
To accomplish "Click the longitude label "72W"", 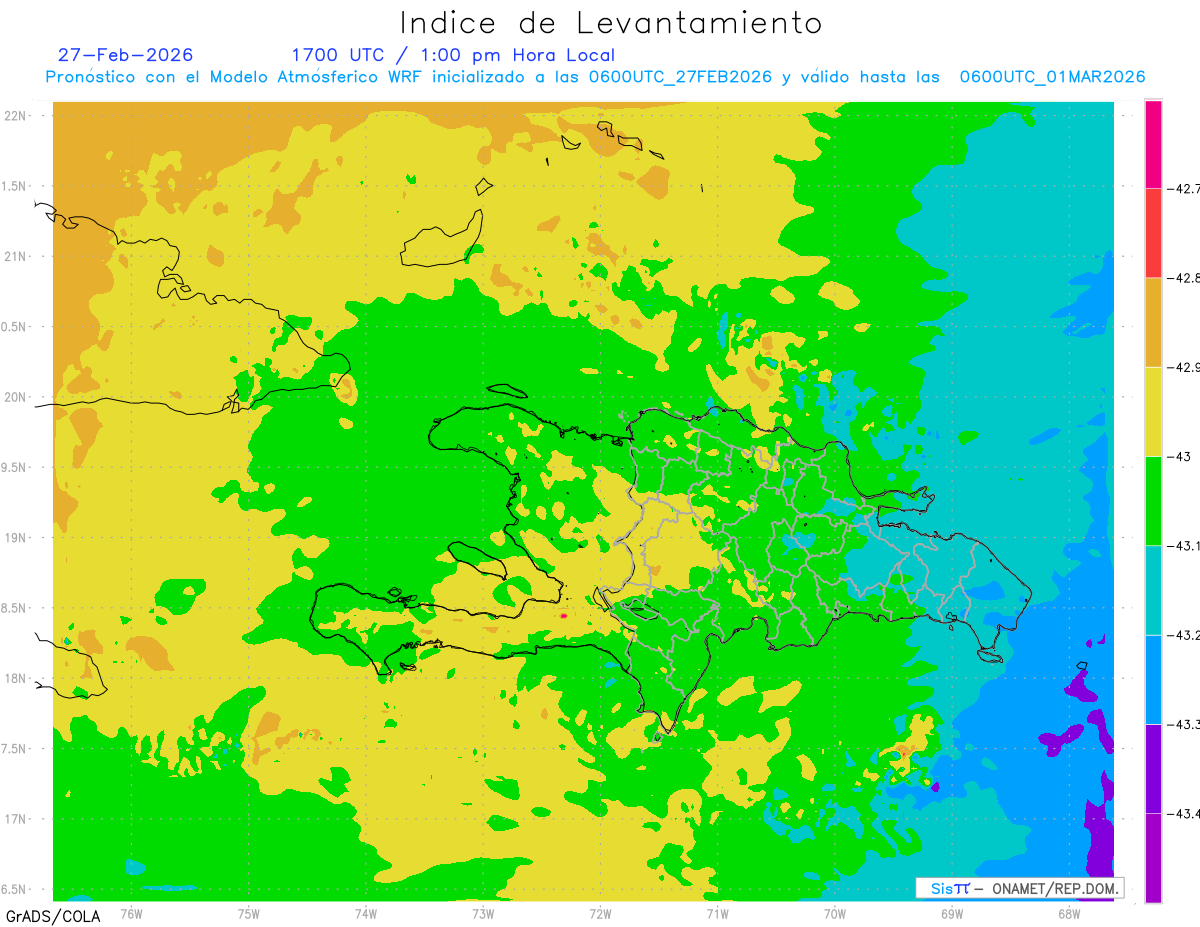I will pyautogui.click(x=600, y=913).
